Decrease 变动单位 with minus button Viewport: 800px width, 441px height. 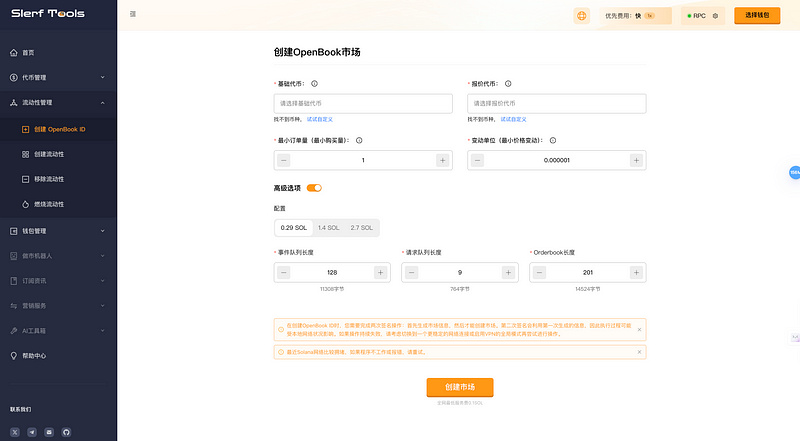pyautogui.click(x=478, y=160)
